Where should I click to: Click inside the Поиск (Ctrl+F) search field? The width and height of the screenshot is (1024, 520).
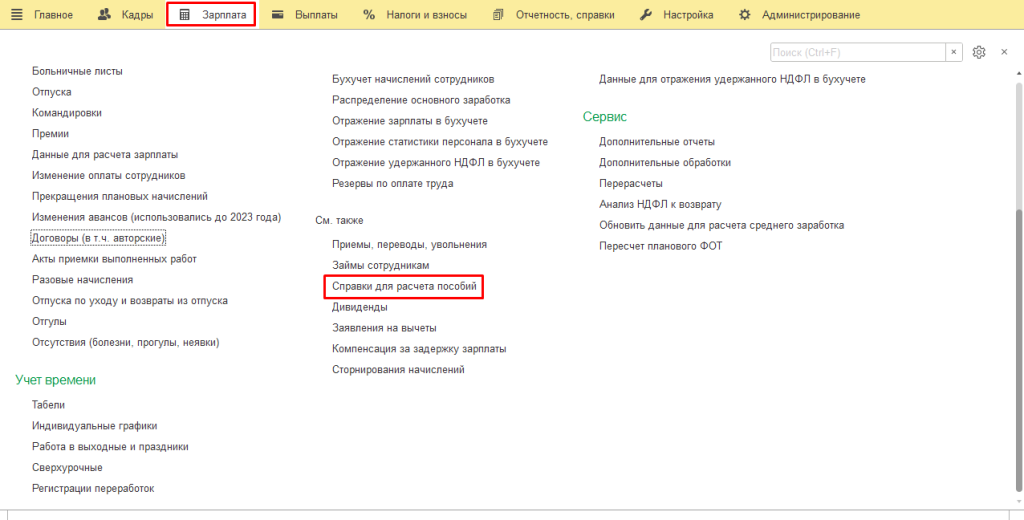click(x=857, y=52)
